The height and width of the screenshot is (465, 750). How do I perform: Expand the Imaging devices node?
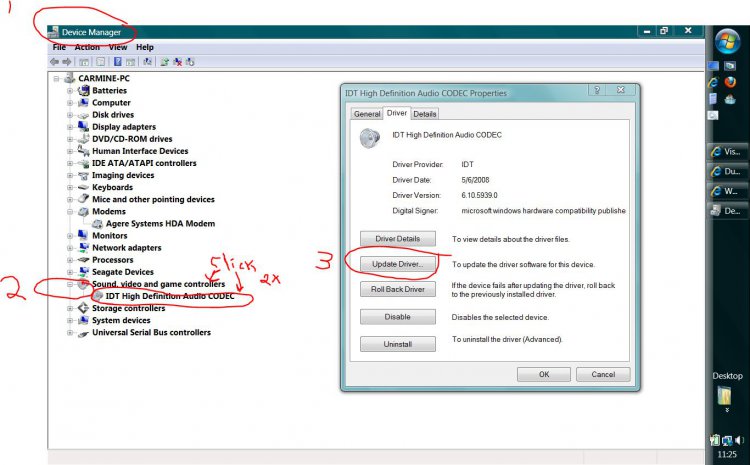pos(70,175)
